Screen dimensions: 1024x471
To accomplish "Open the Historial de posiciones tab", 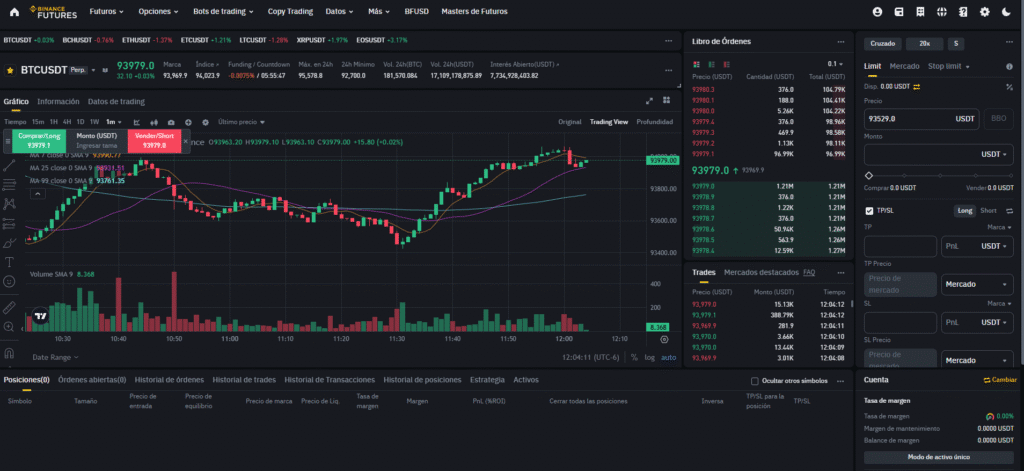I will [x=423, y=380].
